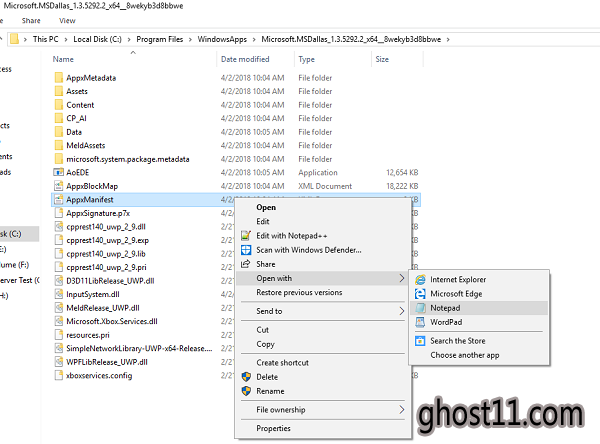The height and width of the screenshot is (444, 600).
Task: Expand the File ownership submenu arrow
Action: (x=401, y=410)
